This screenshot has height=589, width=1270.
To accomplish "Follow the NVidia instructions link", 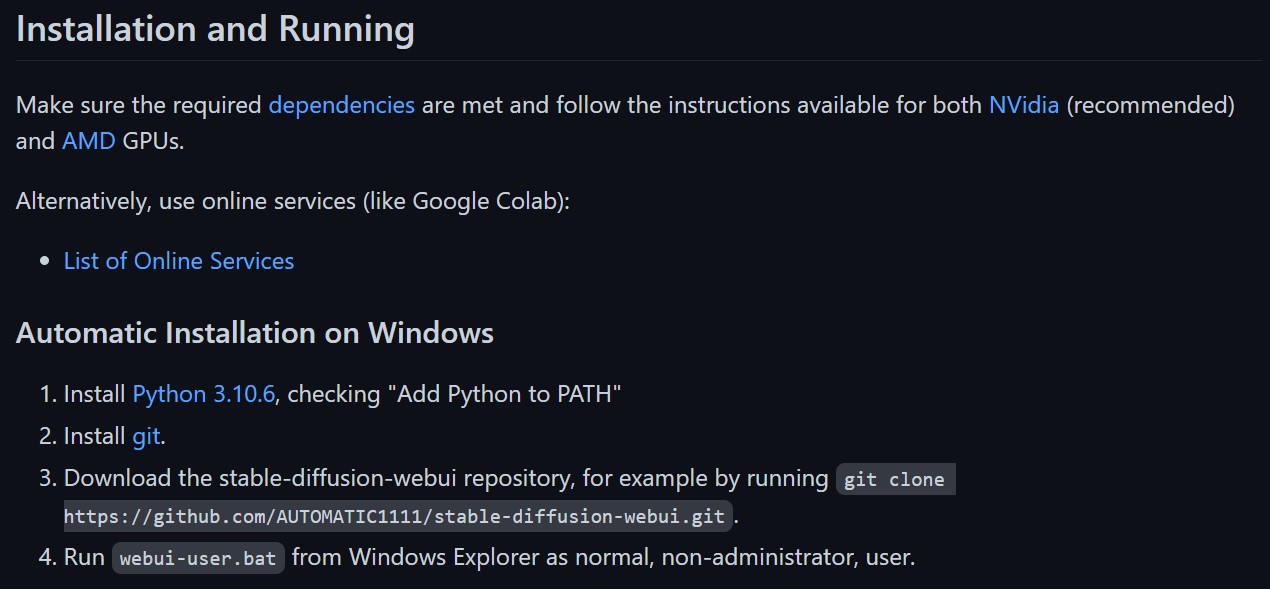I will point(1023,105).
